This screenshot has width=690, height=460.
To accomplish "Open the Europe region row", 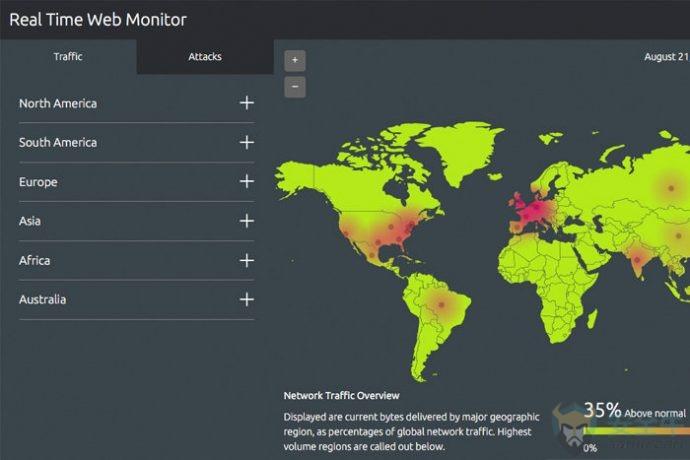I will pyautogui.click(x=38, y=182).
